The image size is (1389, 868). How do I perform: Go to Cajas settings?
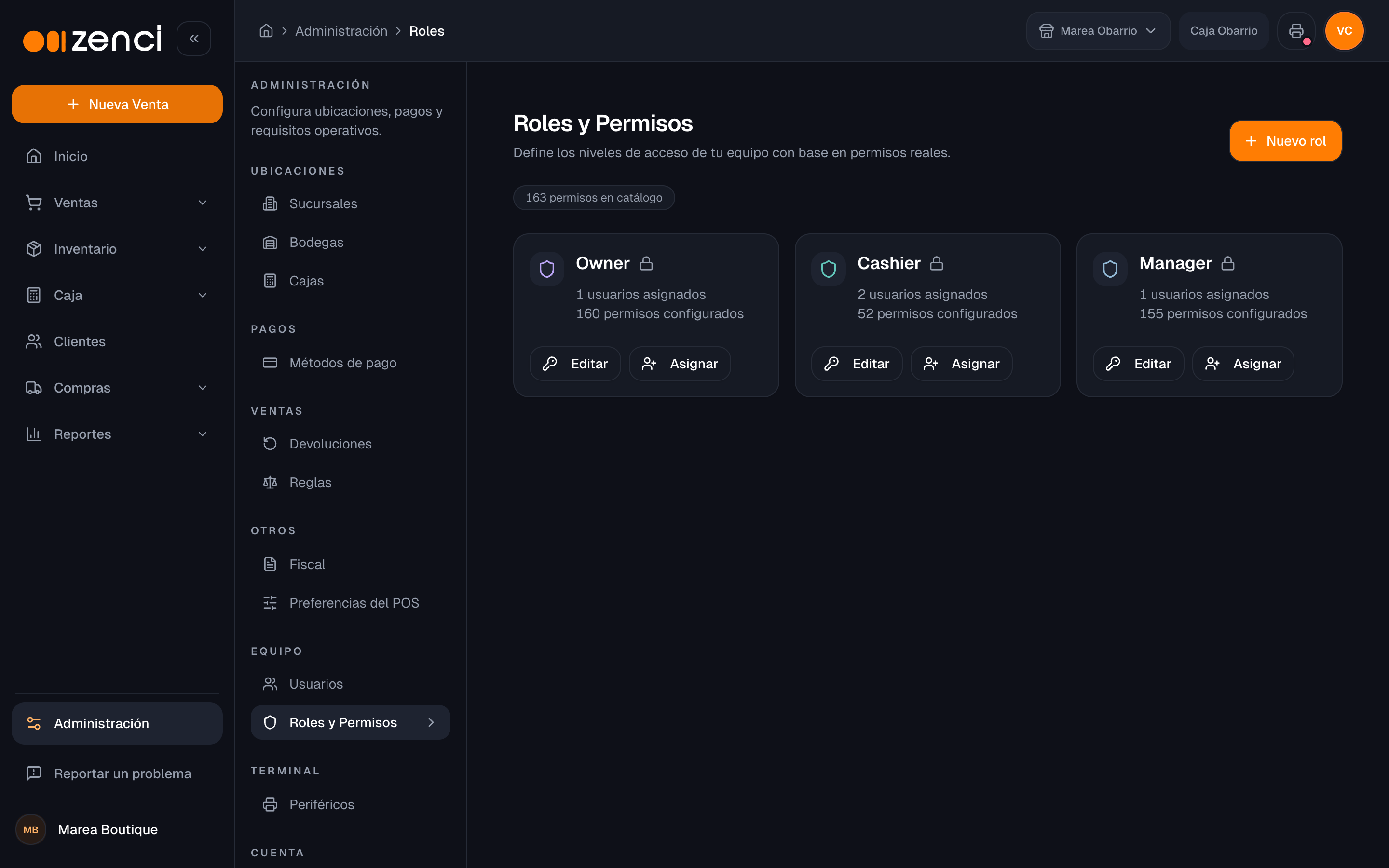pos(350,281)
